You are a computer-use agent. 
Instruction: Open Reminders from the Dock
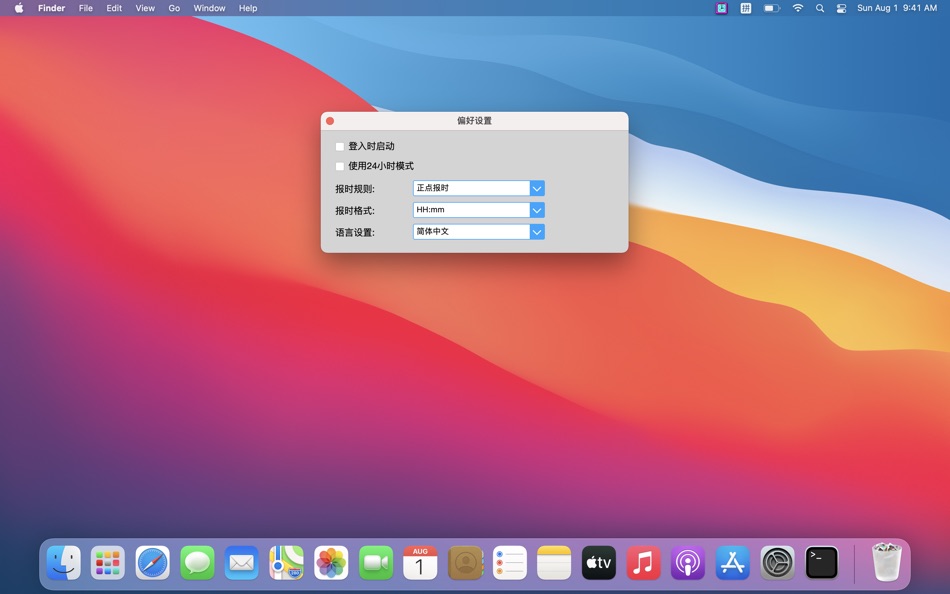pyautogui.click(x=510, y=563)
